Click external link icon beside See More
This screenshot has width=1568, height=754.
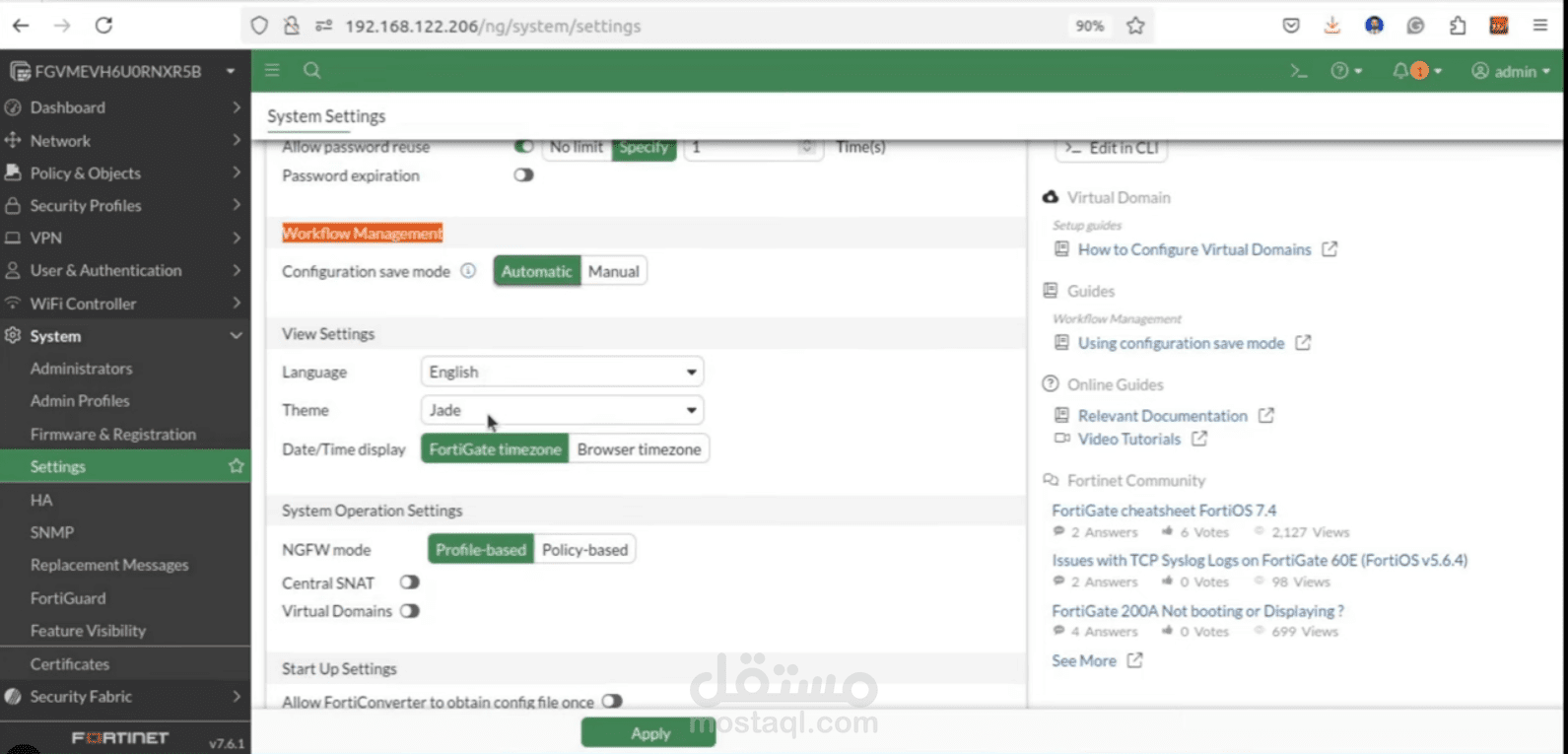tap(1134, 660)
